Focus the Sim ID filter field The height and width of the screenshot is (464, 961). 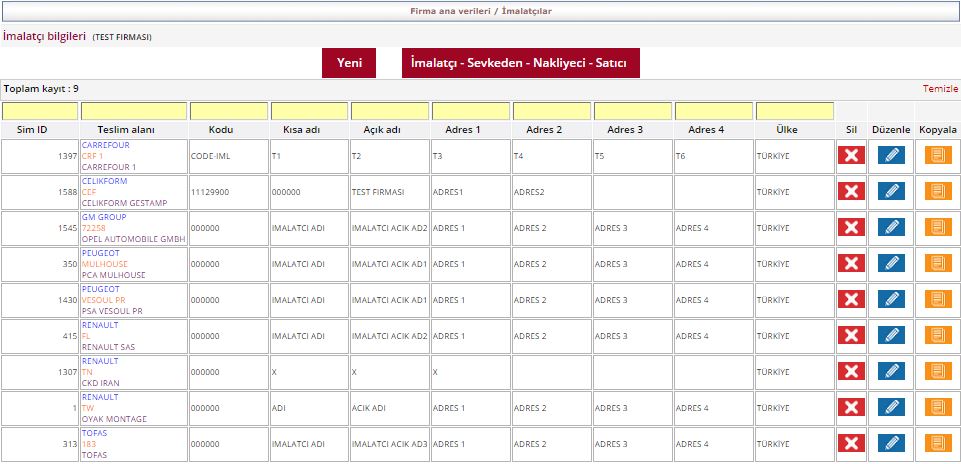pyautogui.click(x=40, y=110)
